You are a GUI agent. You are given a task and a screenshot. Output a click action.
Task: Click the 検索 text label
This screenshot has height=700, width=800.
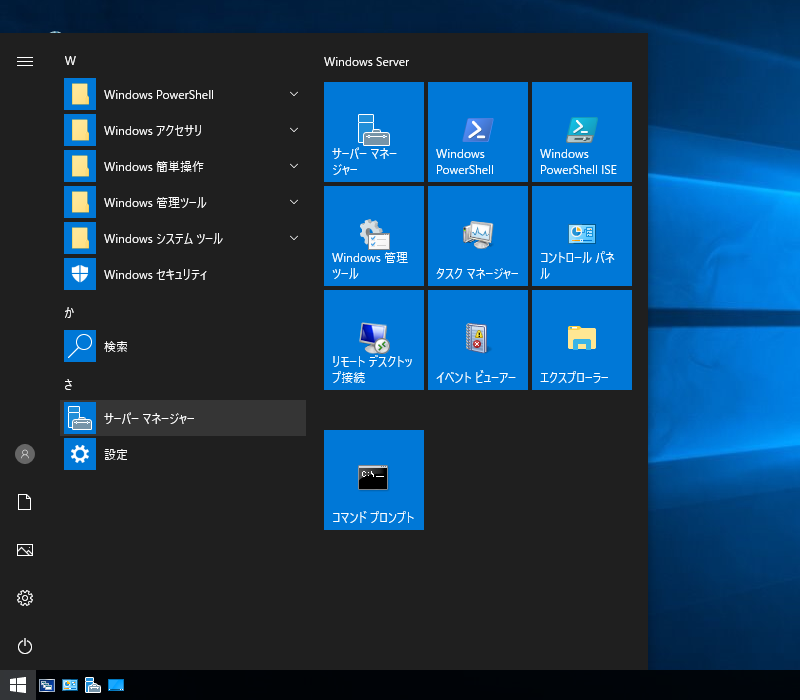pos(116,346)
